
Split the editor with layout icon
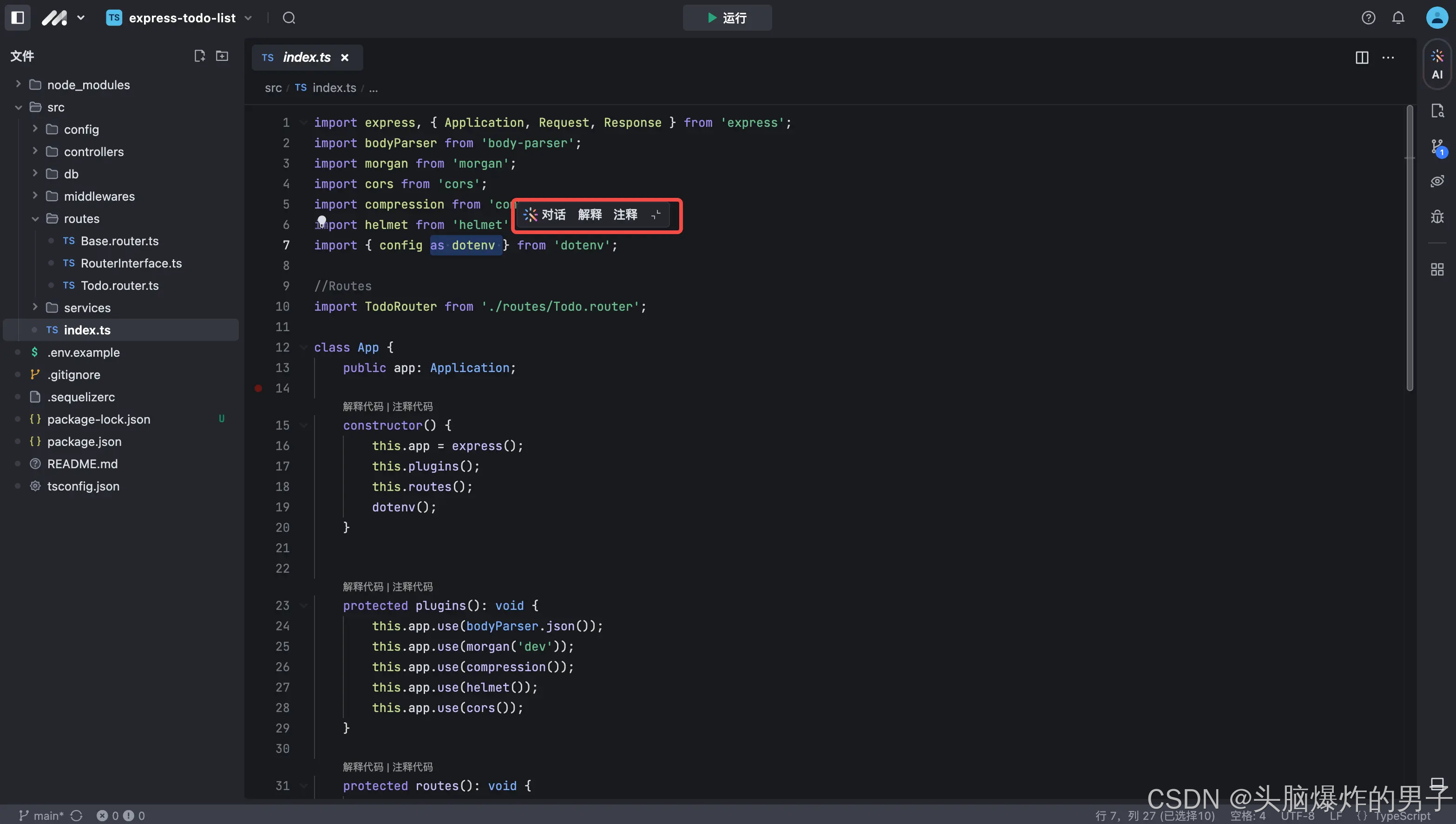pyautogui.click(x=1362, y=57)
